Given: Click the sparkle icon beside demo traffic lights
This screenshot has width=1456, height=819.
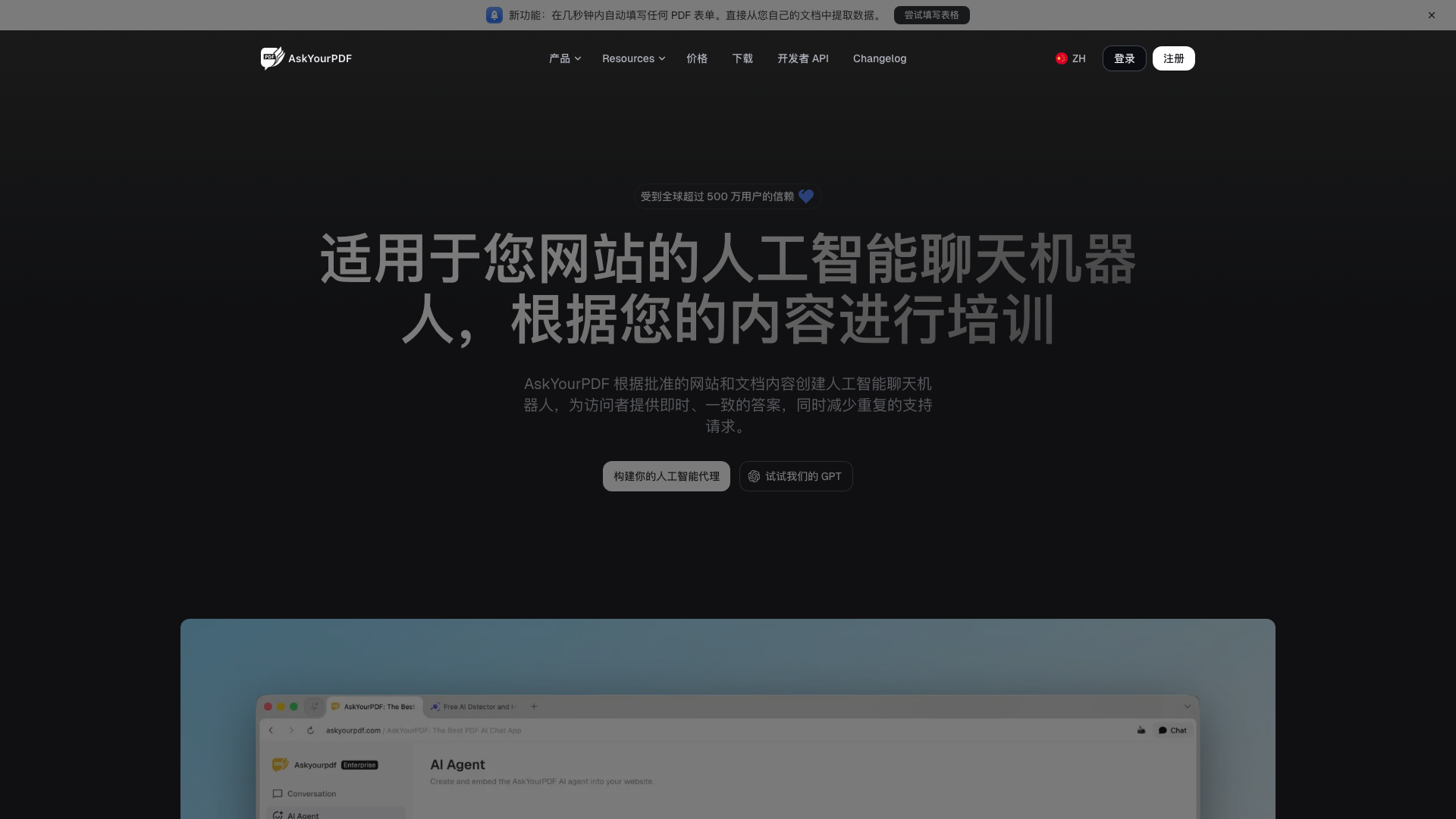Looking at the screenshot, I should 314,706.
